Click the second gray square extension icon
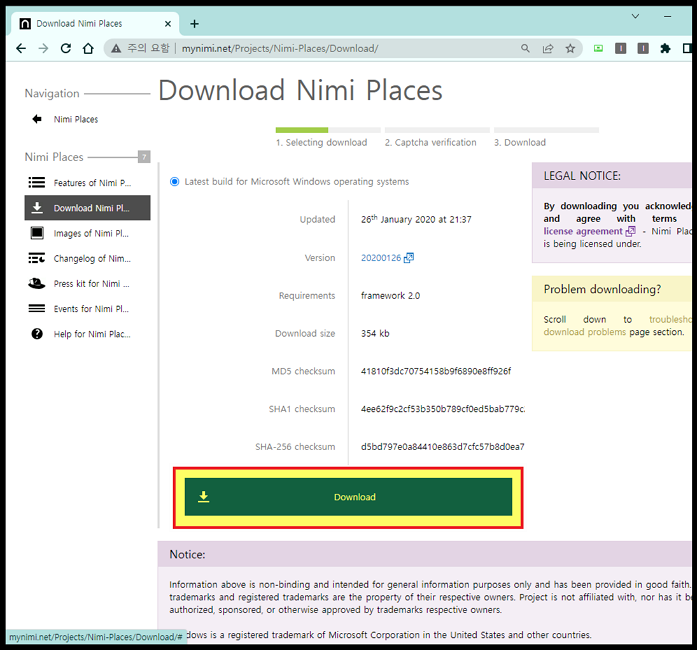The image size is (697, 650). tap(643, 48)
